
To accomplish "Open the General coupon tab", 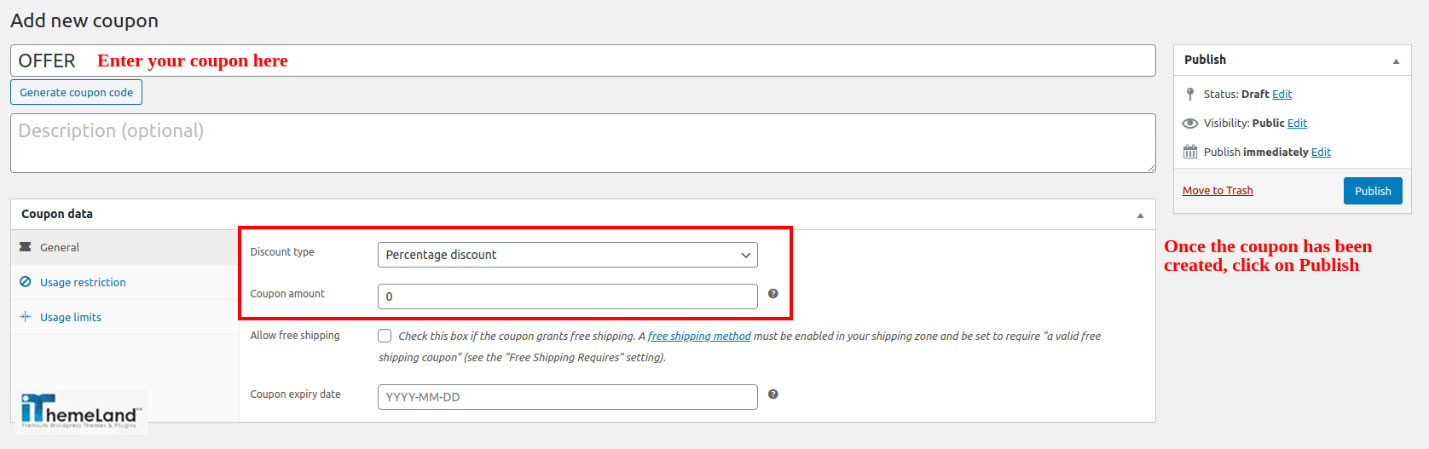I will pos(60,247).
